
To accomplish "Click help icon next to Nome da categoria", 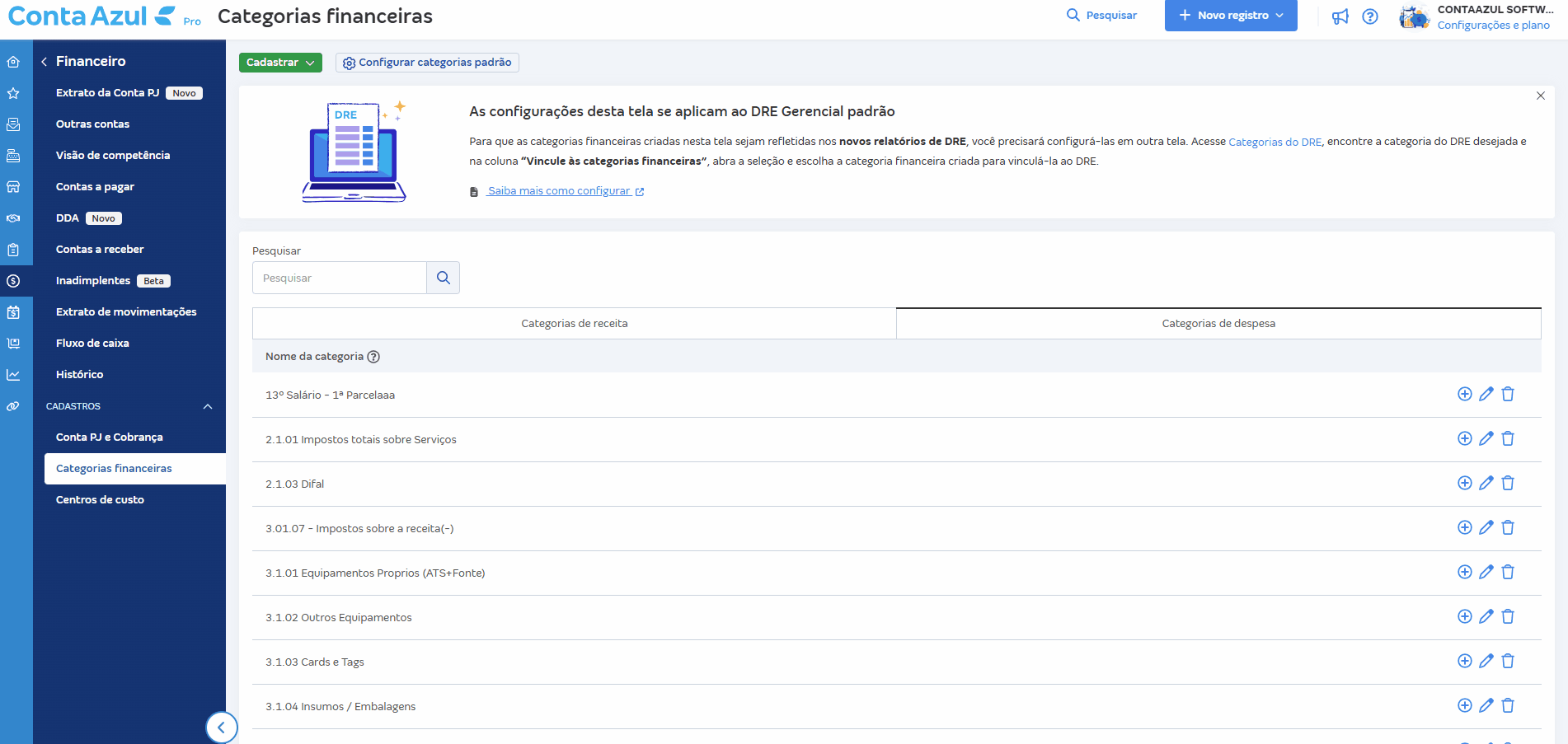I will [x=373, y=357].
